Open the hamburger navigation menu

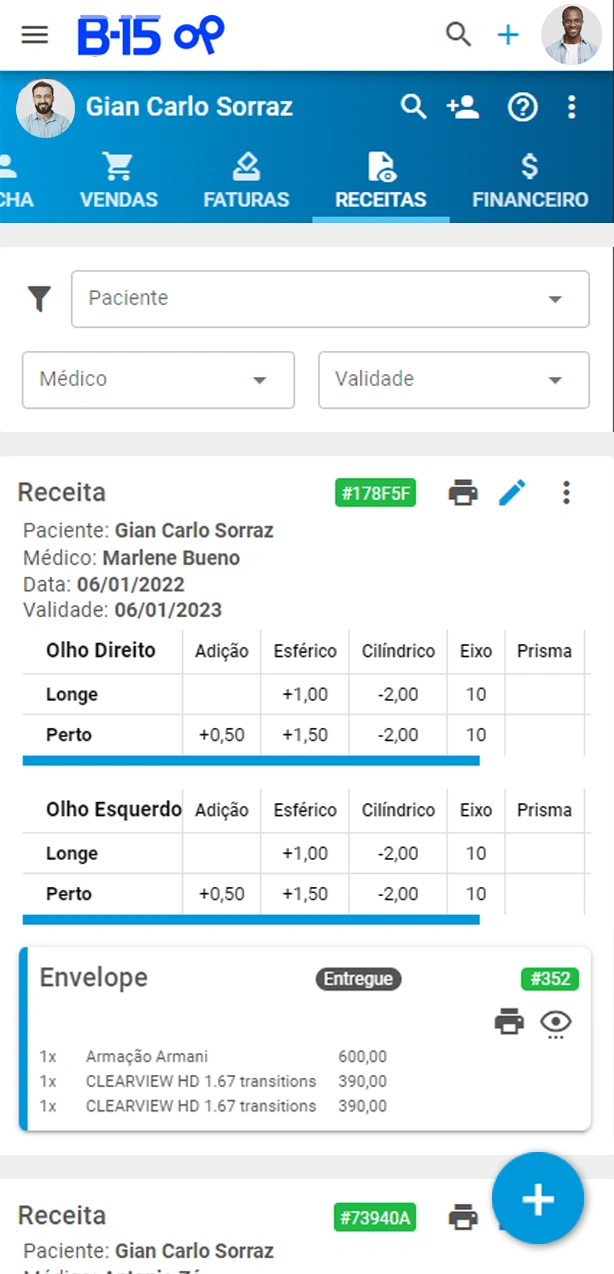pos(35,35)
